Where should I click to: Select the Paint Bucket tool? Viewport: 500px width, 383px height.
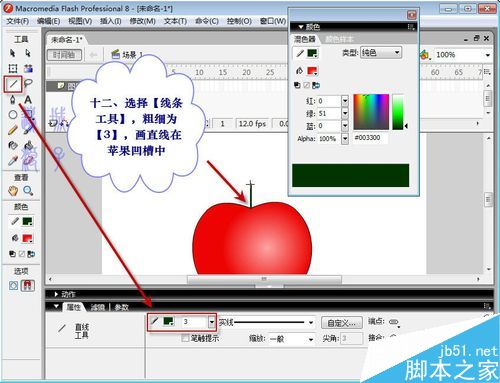(28, 145)
